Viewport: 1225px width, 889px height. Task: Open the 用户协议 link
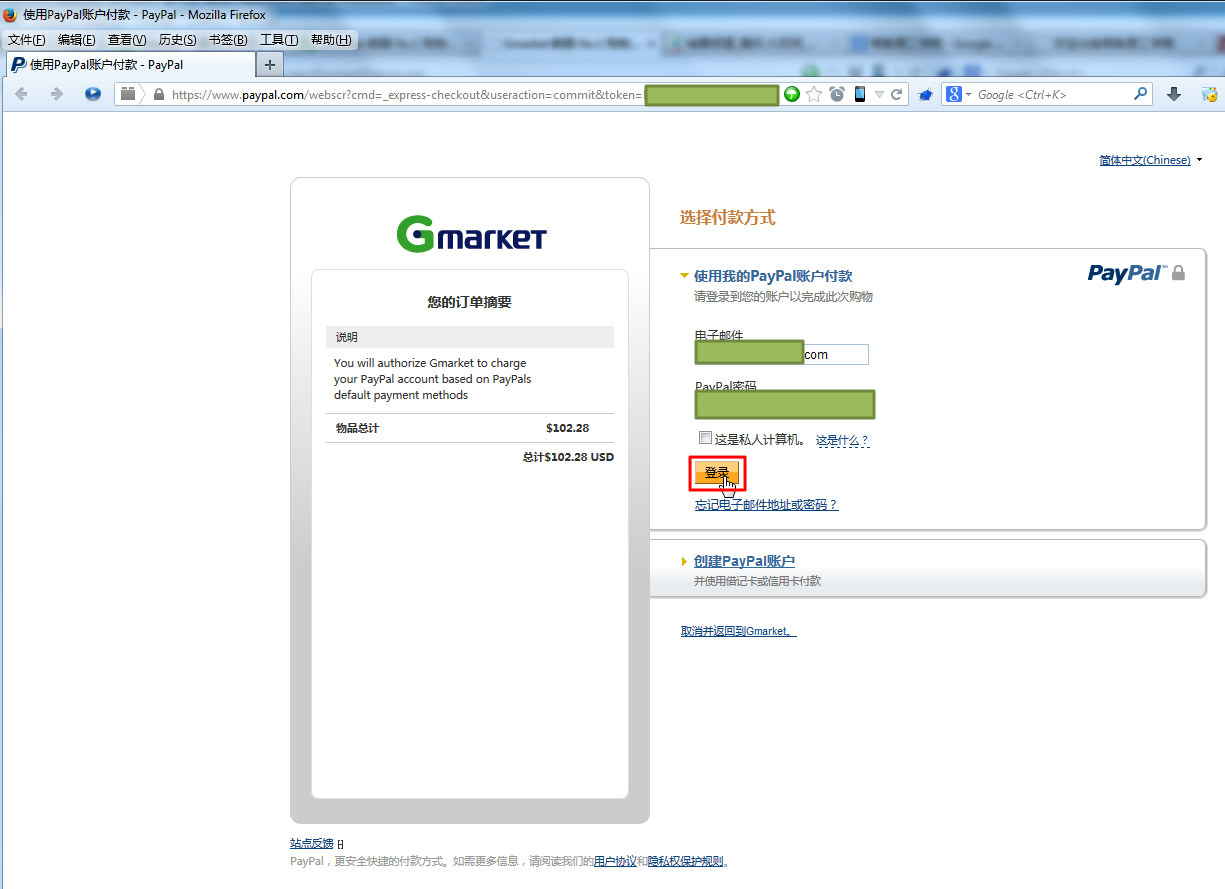coord(615,861)
